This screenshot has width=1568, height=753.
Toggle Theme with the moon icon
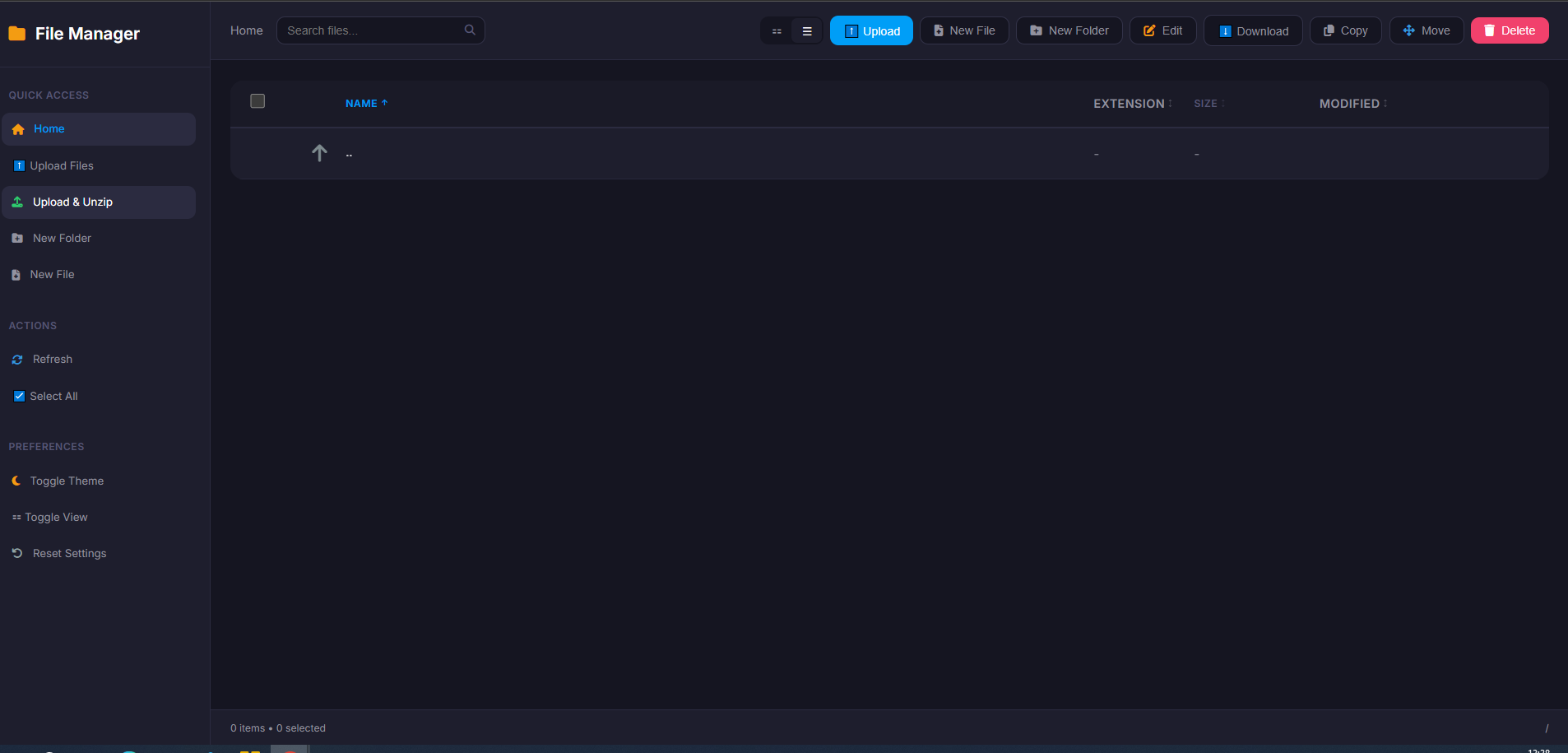[x=66, y=481]
